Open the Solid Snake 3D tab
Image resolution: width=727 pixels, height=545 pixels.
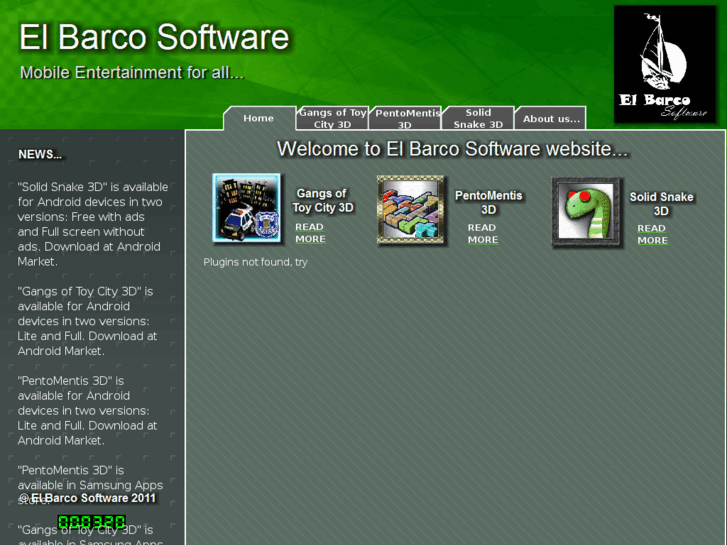tap(478, 118)
